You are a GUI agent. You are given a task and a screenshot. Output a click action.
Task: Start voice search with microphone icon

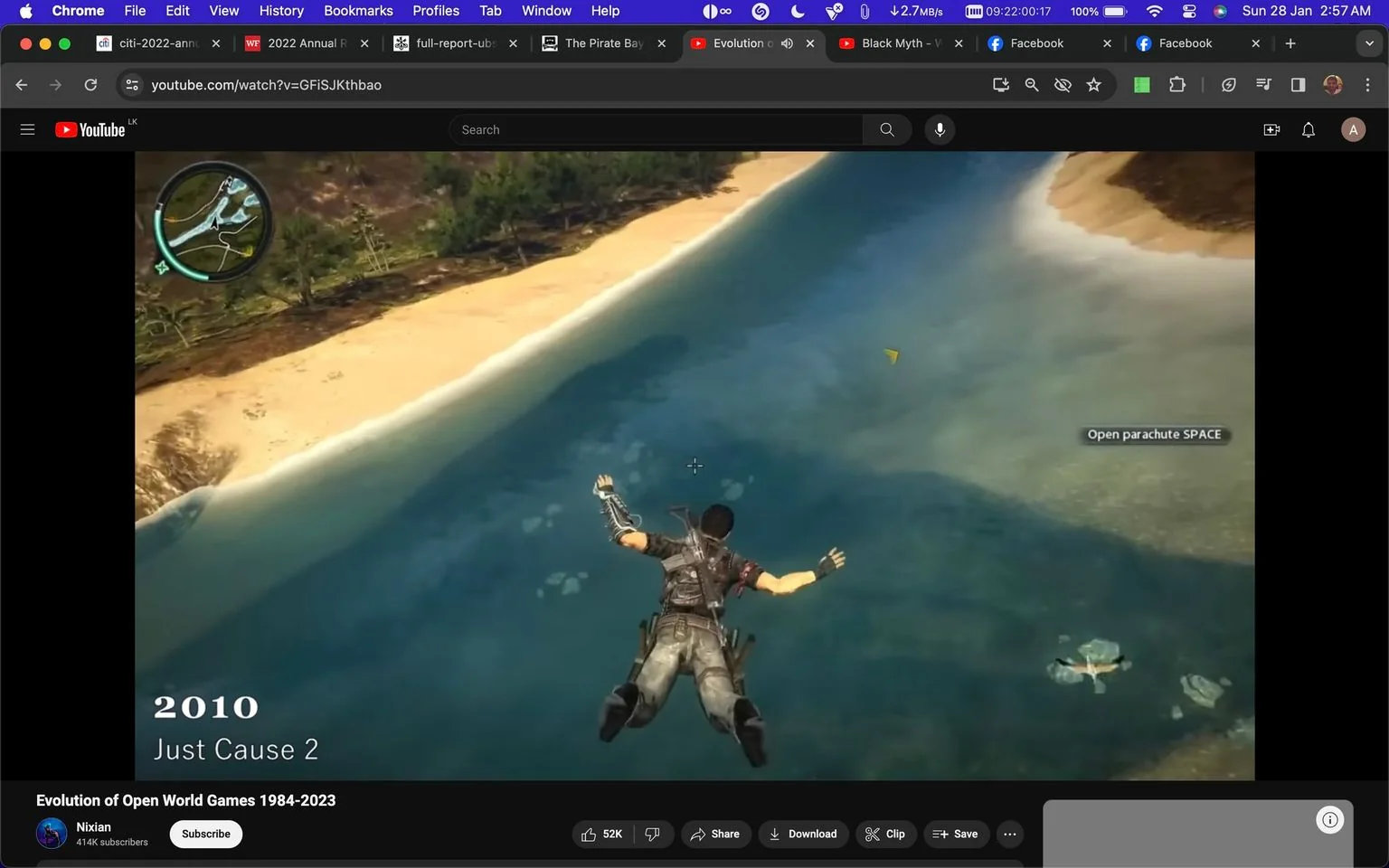[x=940, y=129]
